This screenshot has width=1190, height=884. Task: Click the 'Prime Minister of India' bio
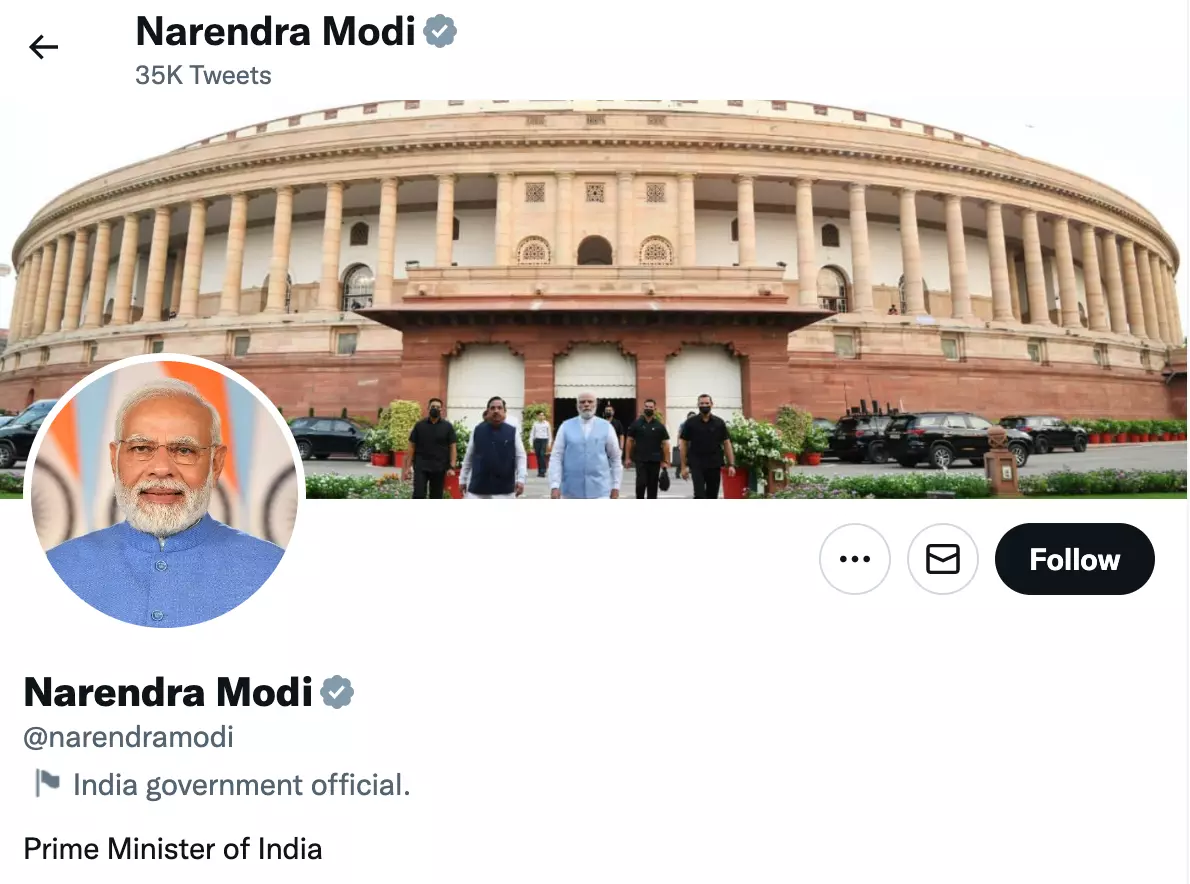(x=173, y=848)
